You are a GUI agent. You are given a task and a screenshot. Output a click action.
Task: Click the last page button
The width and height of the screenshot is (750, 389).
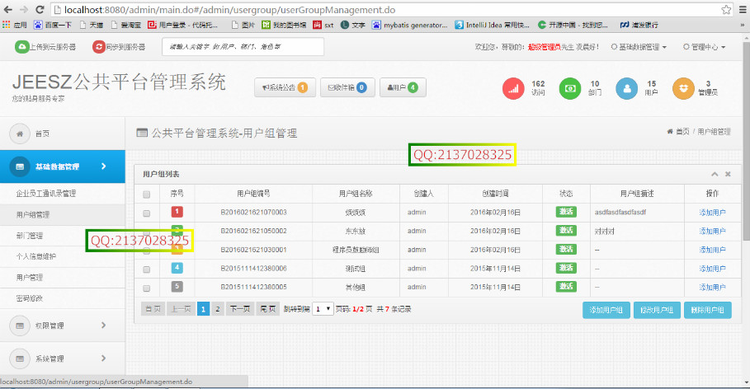coord(268,309)
